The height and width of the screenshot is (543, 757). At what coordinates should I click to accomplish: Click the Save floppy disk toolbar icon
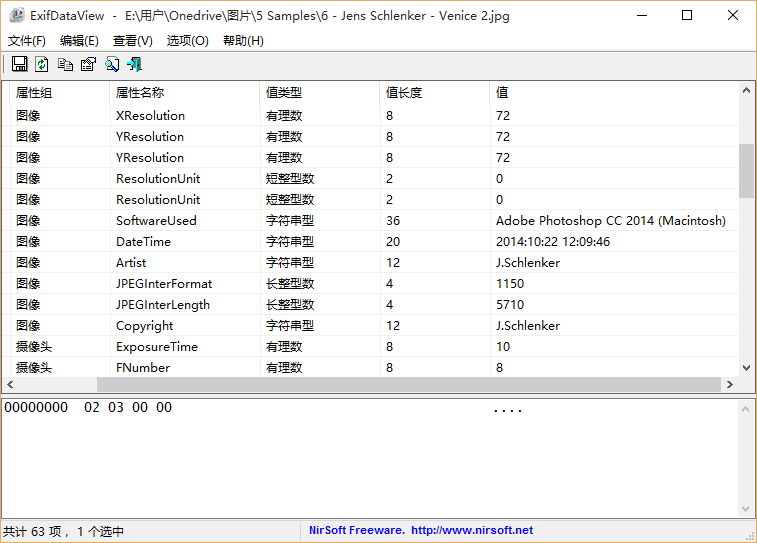click(x=19, y=64)
